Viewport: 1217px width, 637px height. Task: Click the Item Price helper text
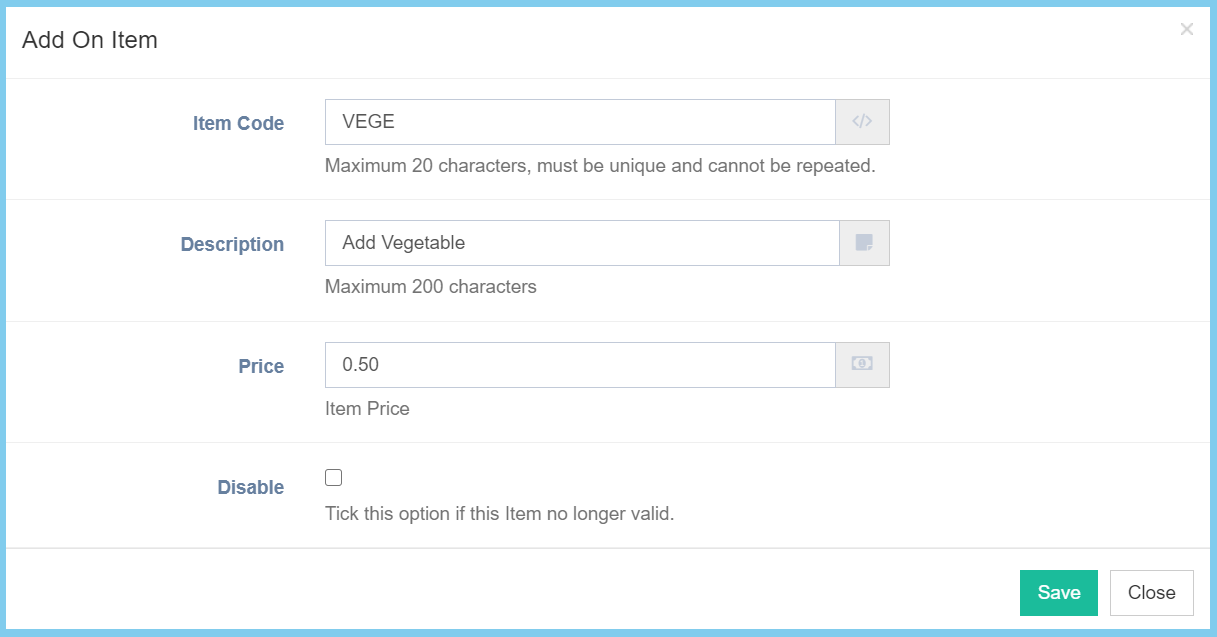pyautogui.click(x=367, y=409)
